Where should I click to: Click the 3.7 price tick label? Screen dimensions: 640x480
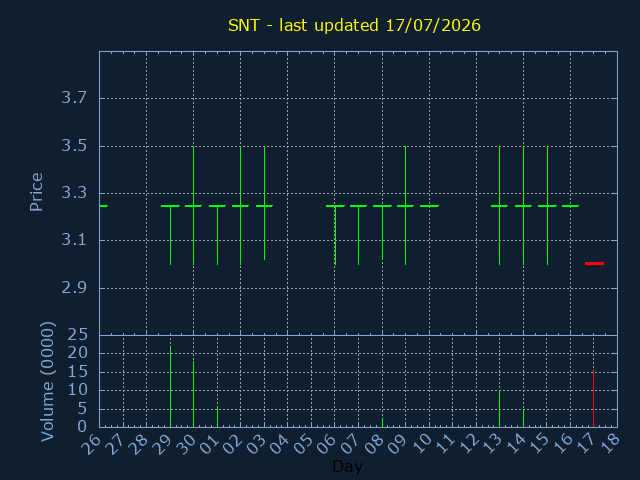(74, 98)
